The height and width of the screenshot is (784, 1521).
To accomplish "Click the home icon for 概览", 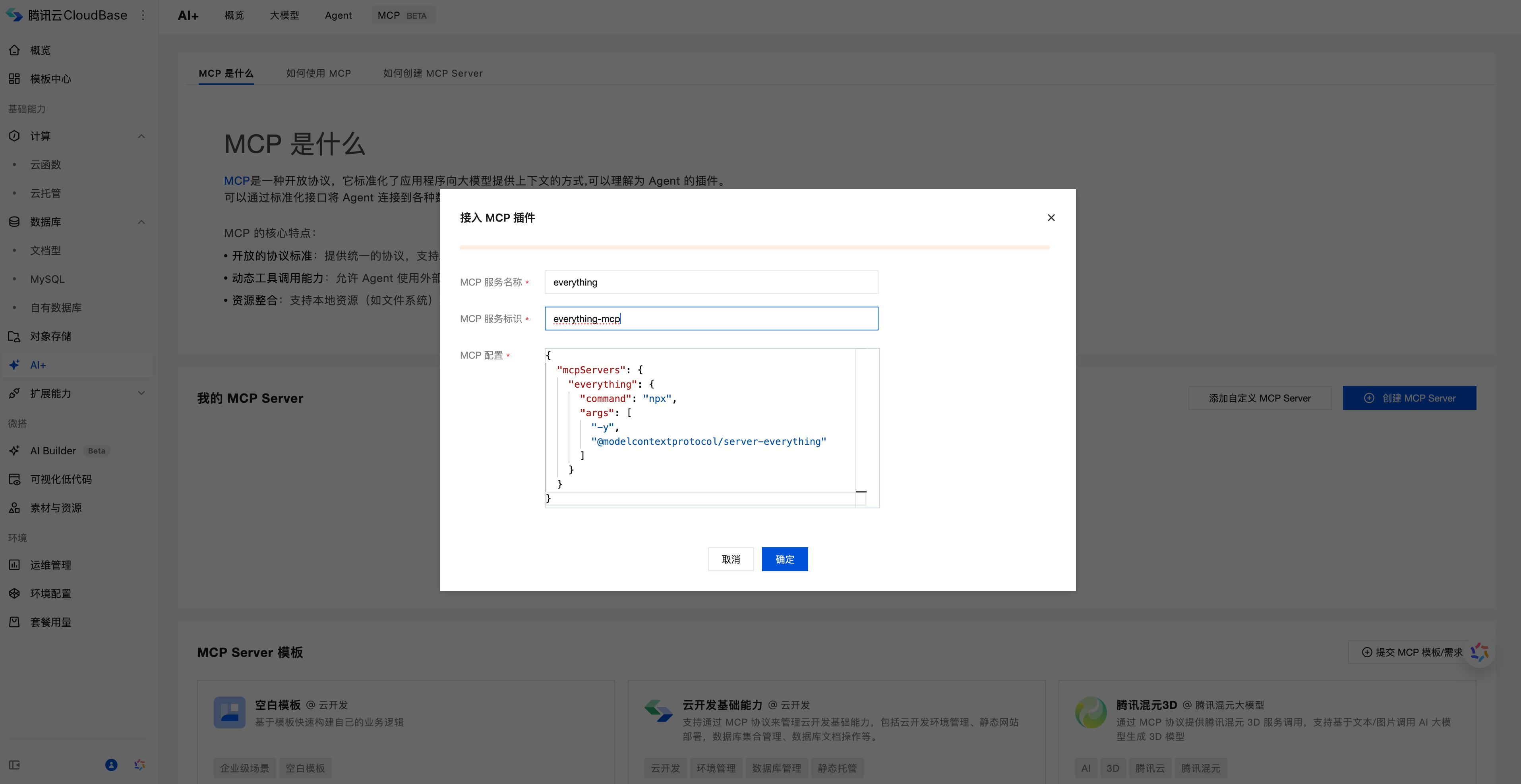I will pyautogui.click(x=15, y=50).
